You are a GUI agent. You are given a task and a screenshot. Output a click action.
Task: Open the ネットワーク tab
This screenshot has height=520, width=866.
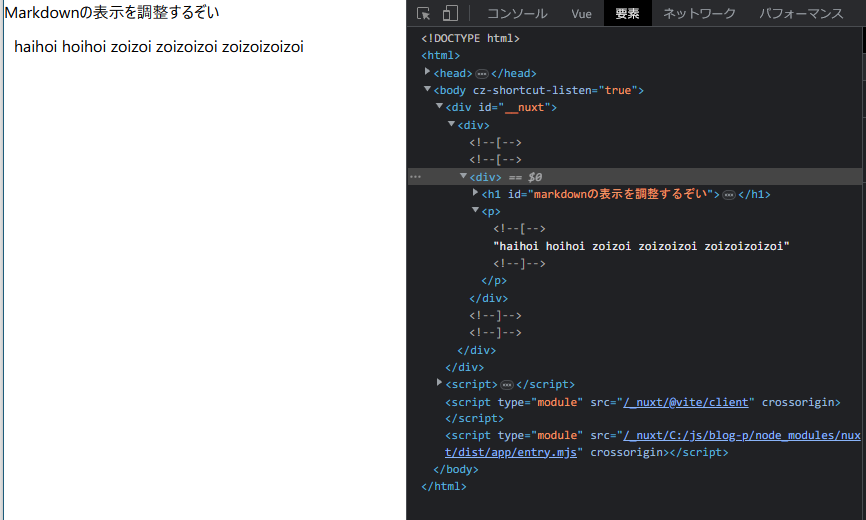(699, 13)
